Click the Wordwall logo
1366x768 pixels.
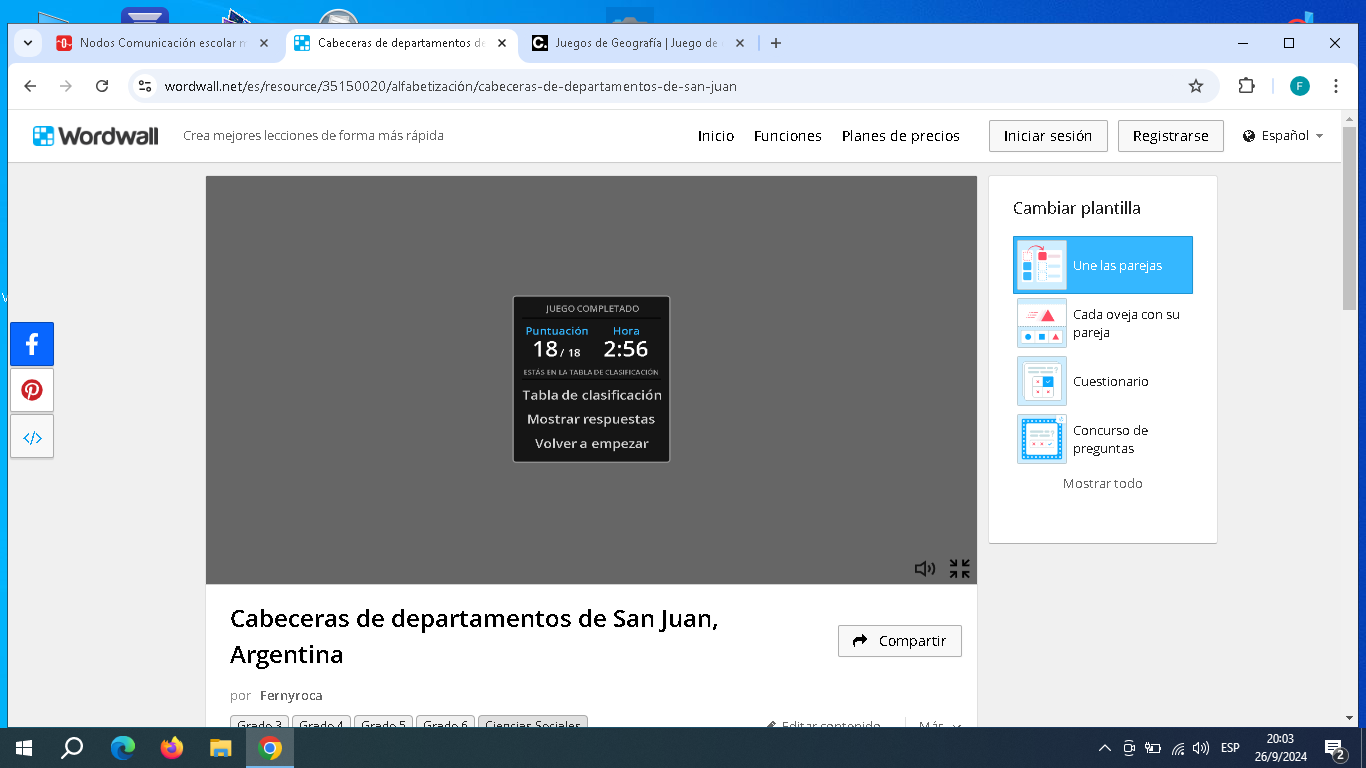96,136
